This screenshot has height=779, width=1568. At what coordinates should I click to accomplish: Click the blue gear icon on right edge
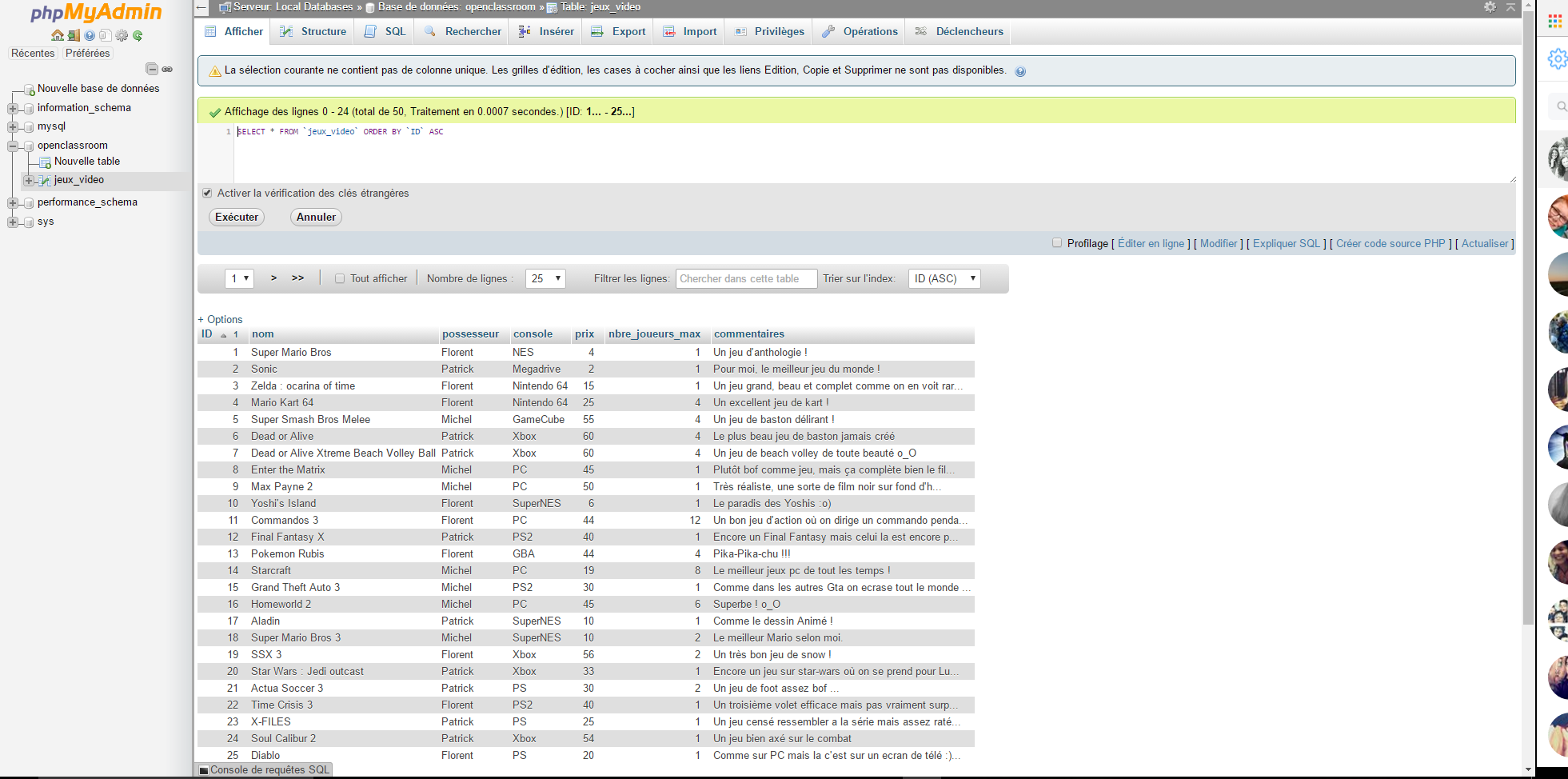[x=1558, y=58]
